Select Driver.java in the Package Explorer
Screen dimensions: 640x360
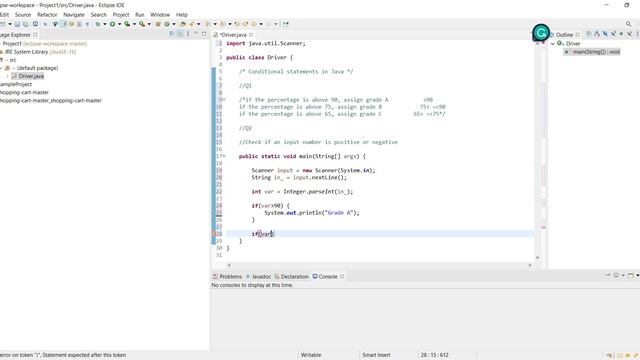point(28,76)
